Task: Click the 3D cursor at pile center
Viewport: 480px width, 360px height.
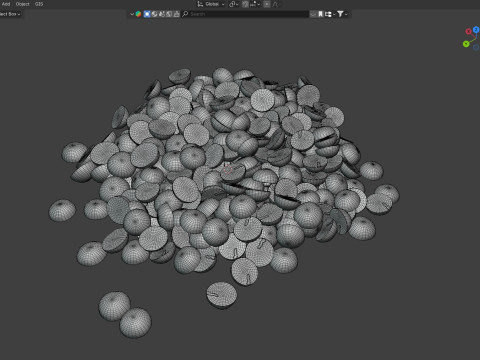Action: (x=228, y=169)
